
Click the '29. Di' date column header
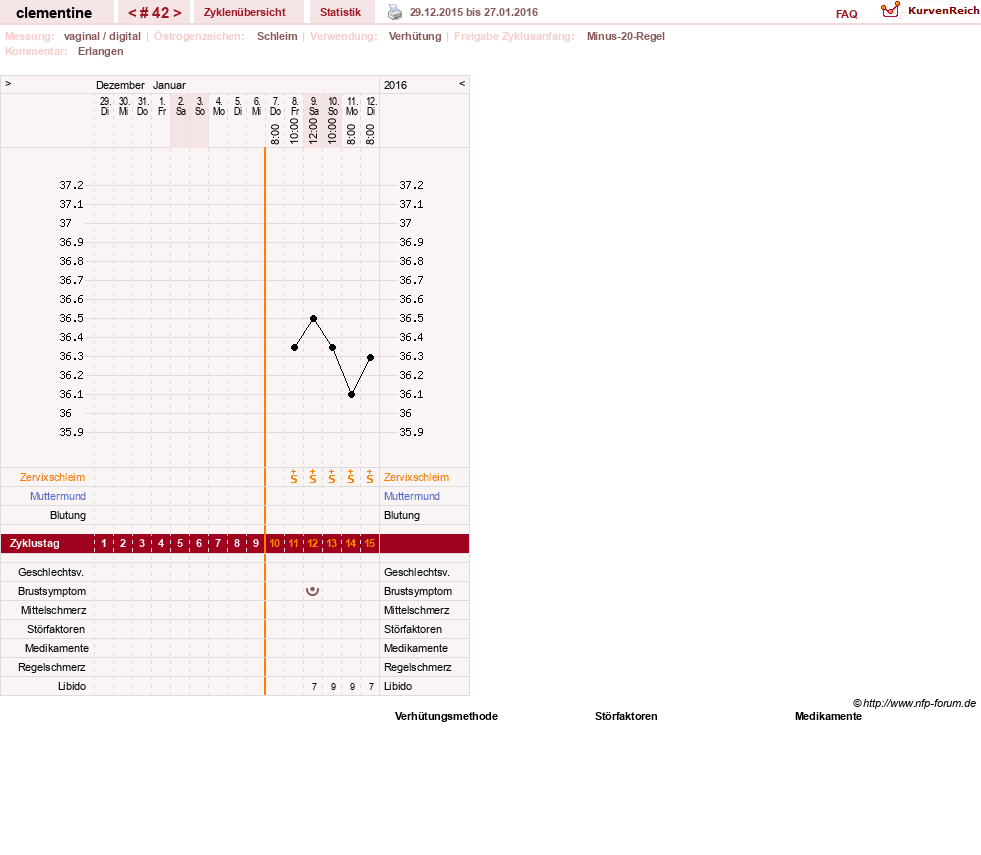pos(104,106)
